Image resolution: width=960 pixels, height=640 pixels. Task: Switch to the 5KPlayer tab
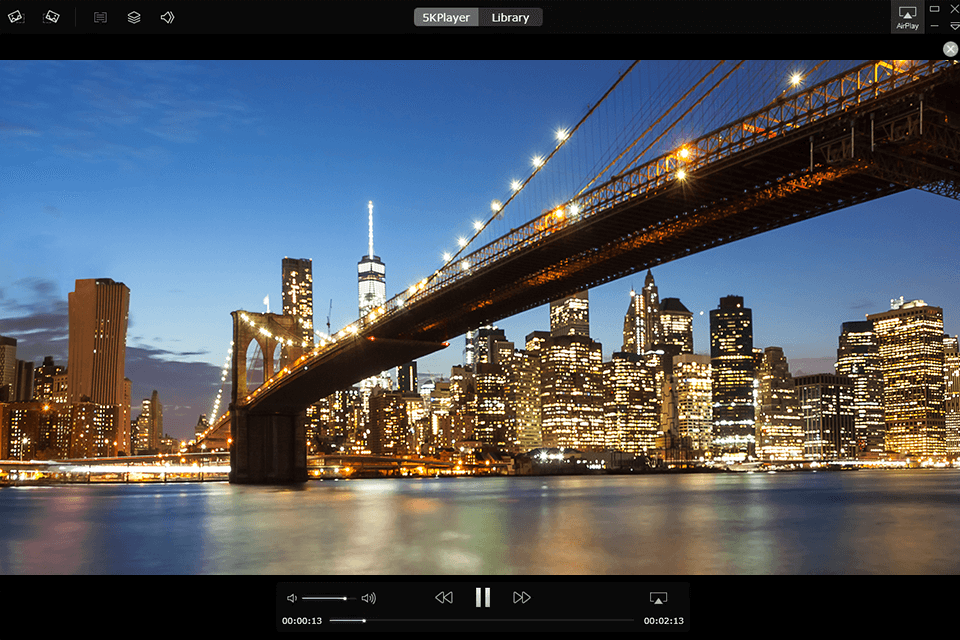pos(446,17)
